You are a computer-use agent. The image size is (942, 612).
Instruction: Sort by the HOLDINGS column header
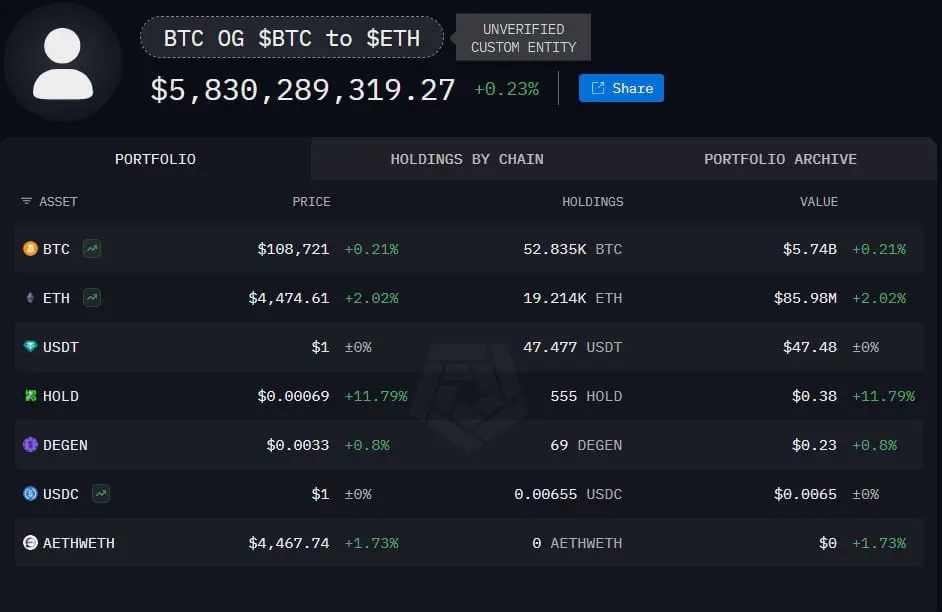592,202
